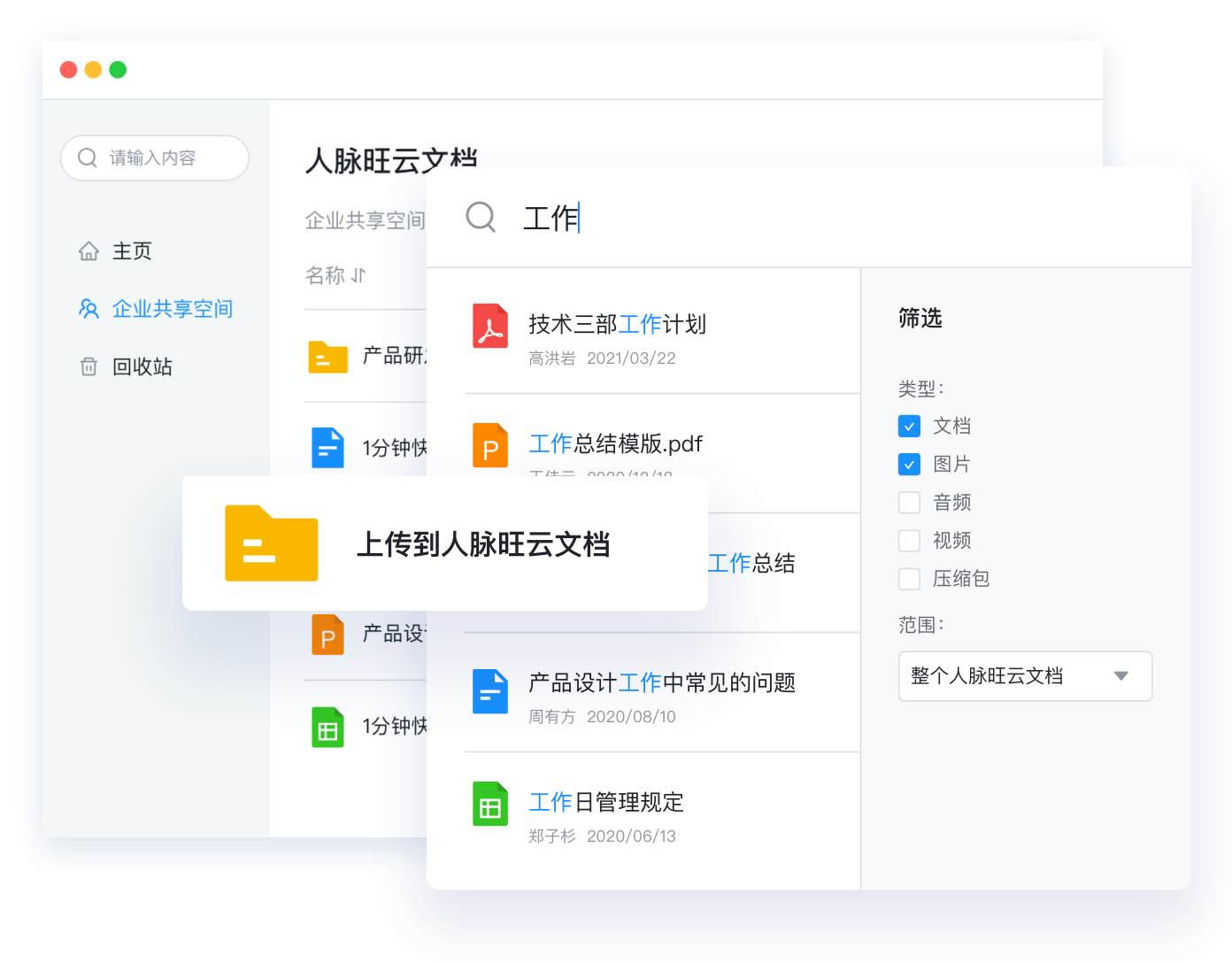Screen dimensions: 1232x963
Task: Click the orange P icon for 产品设 row
Action: pyautogui.click(x=327, y=635)
